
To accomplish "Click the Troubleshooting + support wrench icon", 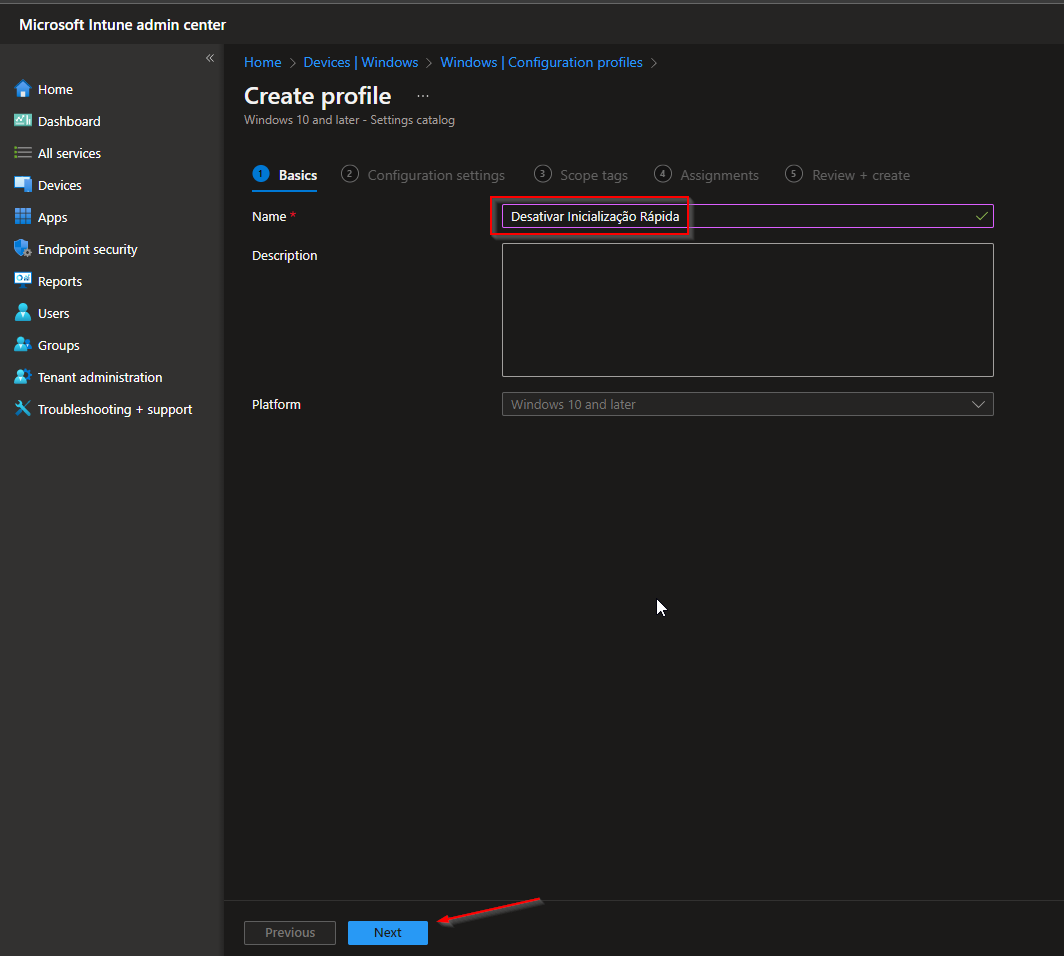I will (22, 408).
